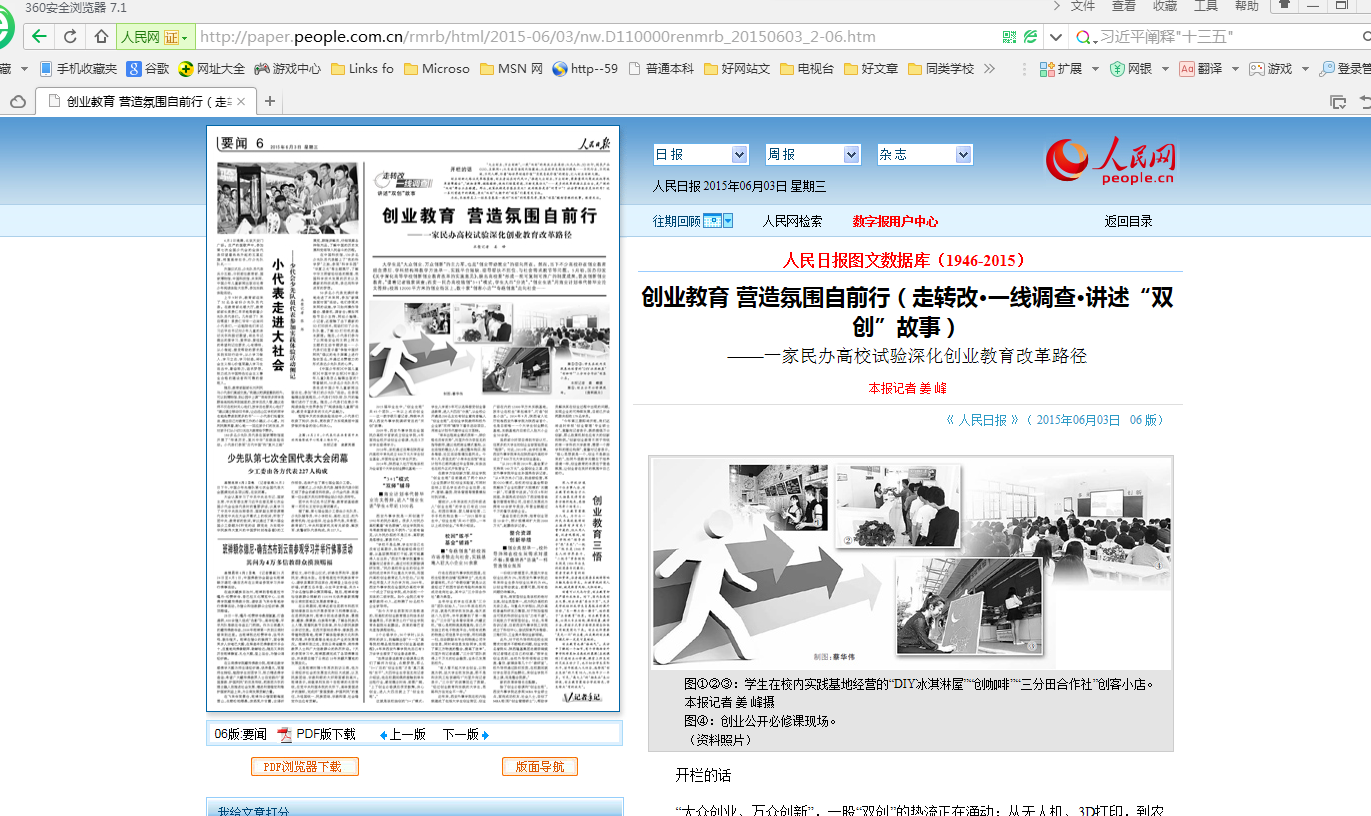
Task: Click the article photo collage image
Action: (911, 563)
